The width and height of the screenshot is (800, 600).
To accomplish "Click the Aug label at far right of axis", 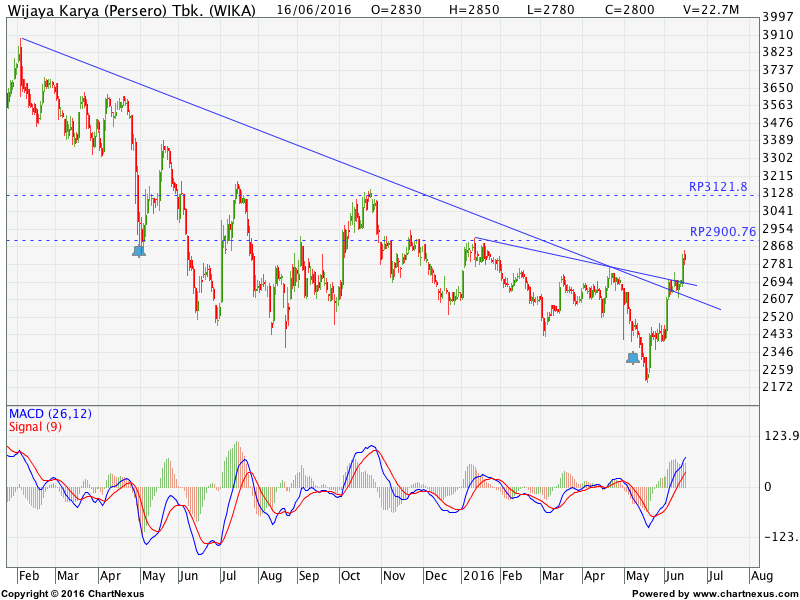I will pyautogui.click(x=761, y=576).
